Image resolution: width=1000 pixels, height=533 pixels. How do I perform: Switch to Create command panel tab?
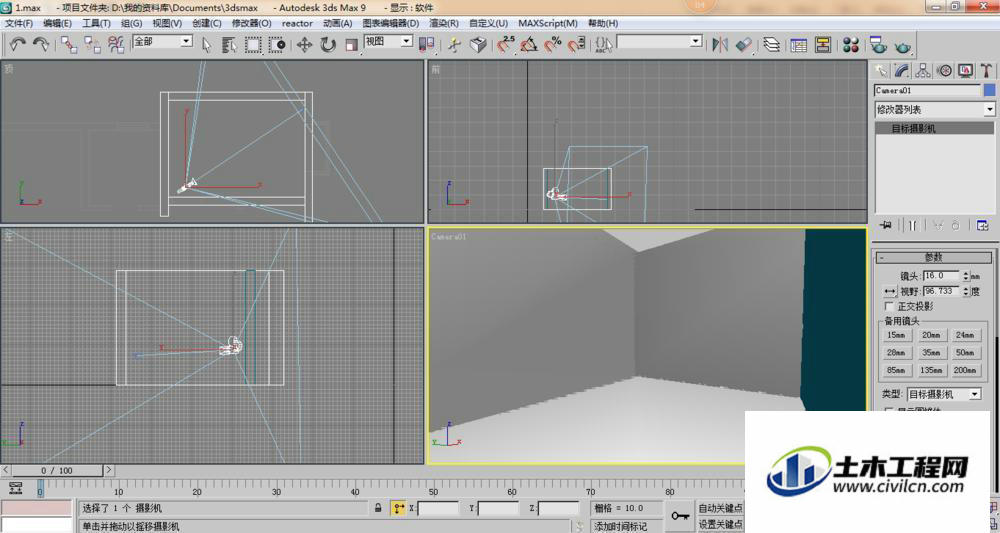(881, 70)
